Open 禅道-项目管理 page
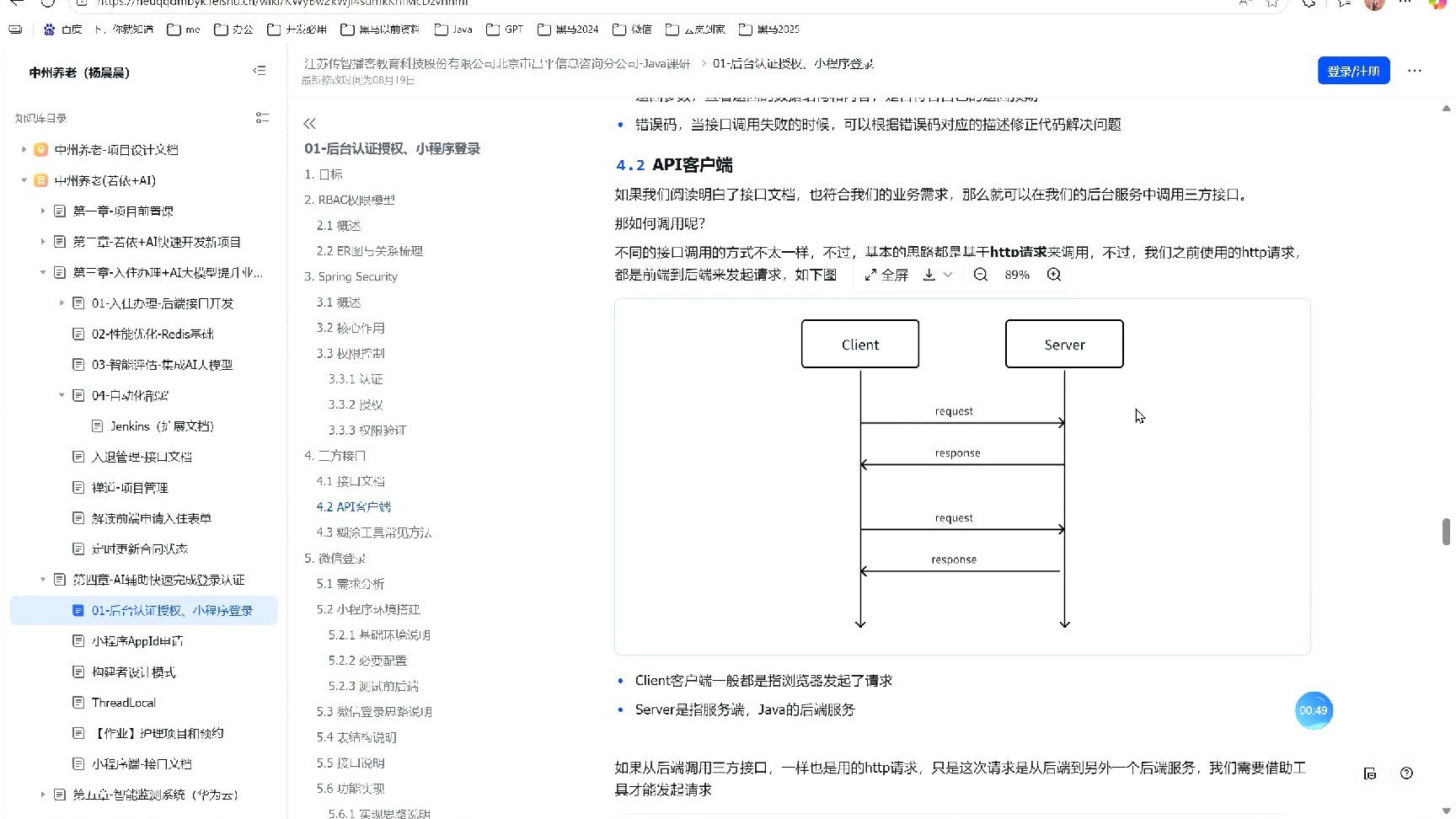The width and height of the screenshot is (1456, 819). click(x=130, y=488)
